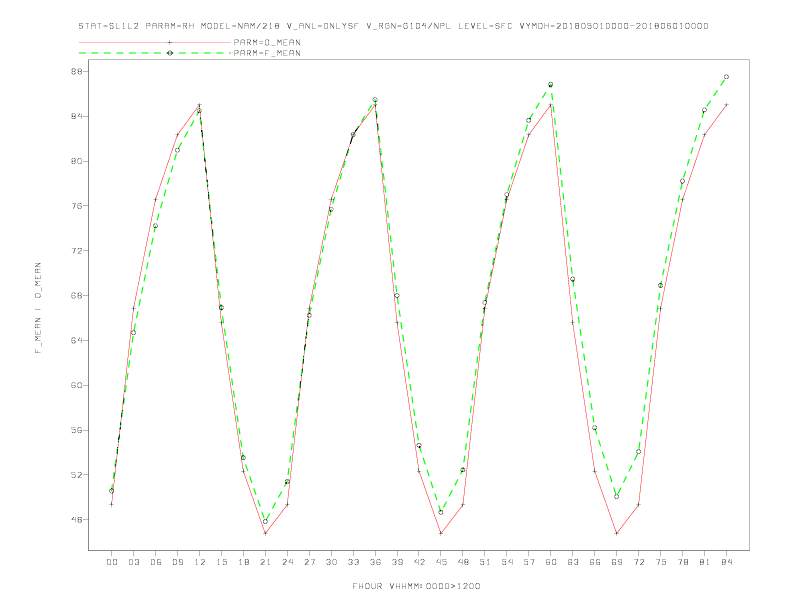Click the y-axis tick label 60

click(77, 385)
